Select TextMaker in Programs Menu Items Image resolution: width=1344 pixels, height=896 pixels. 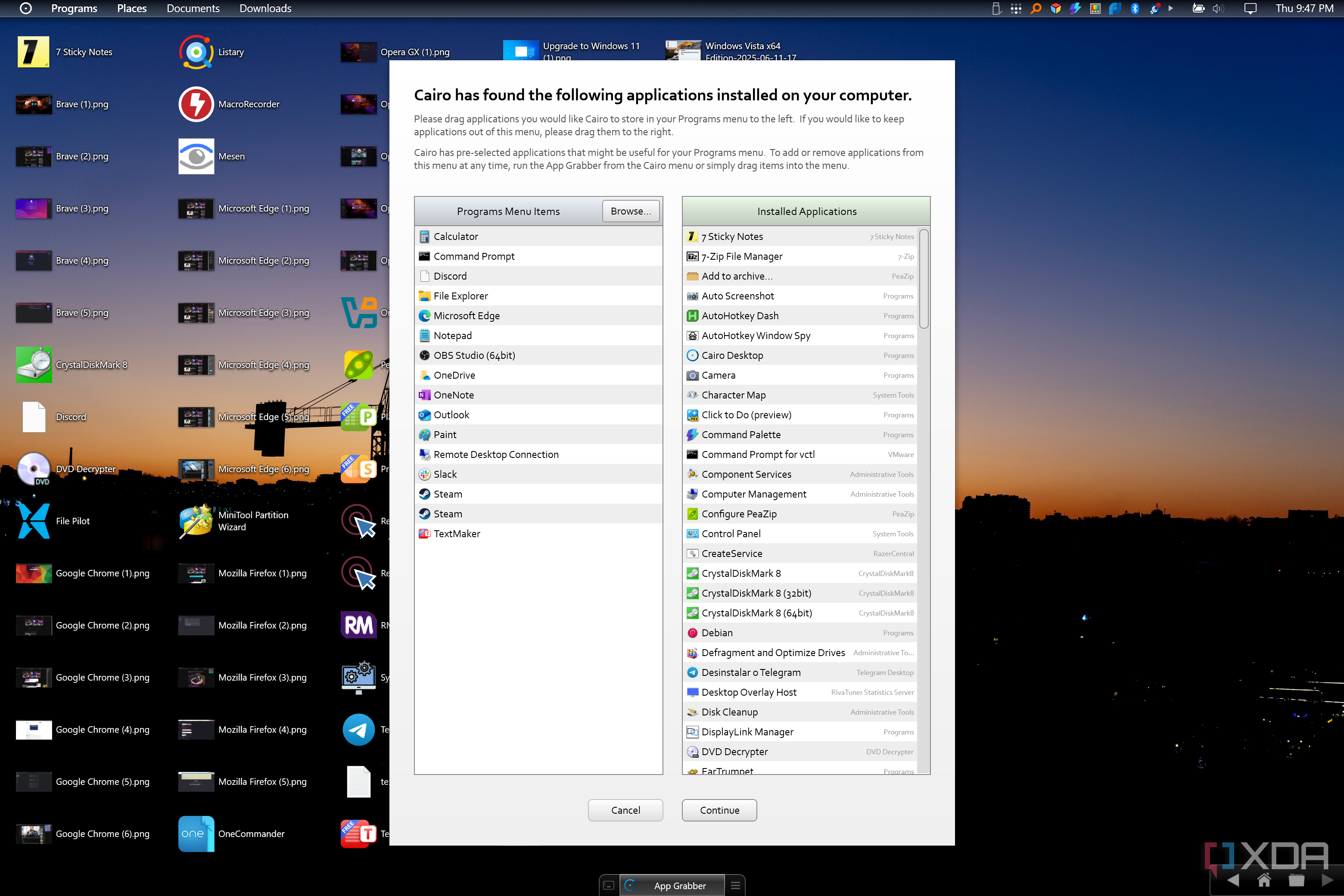click(x=538, y=533)
